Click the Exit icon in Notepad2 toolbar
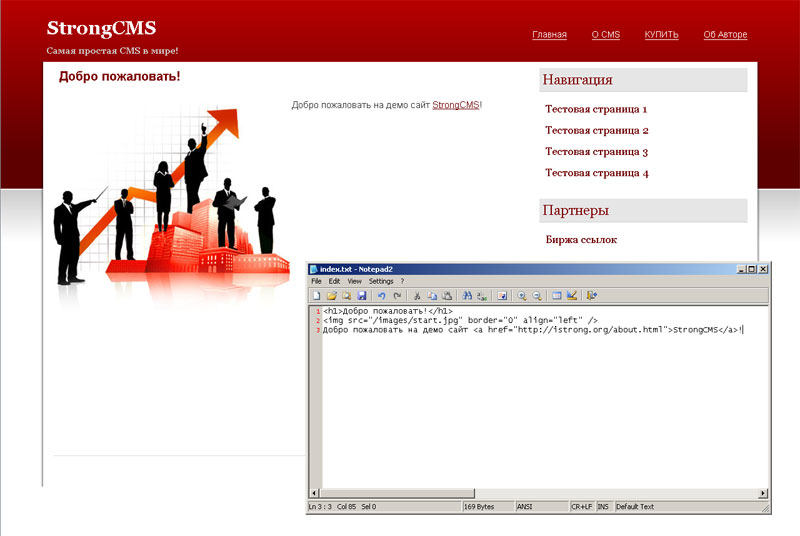800x536 pixels. coord(592,295)
